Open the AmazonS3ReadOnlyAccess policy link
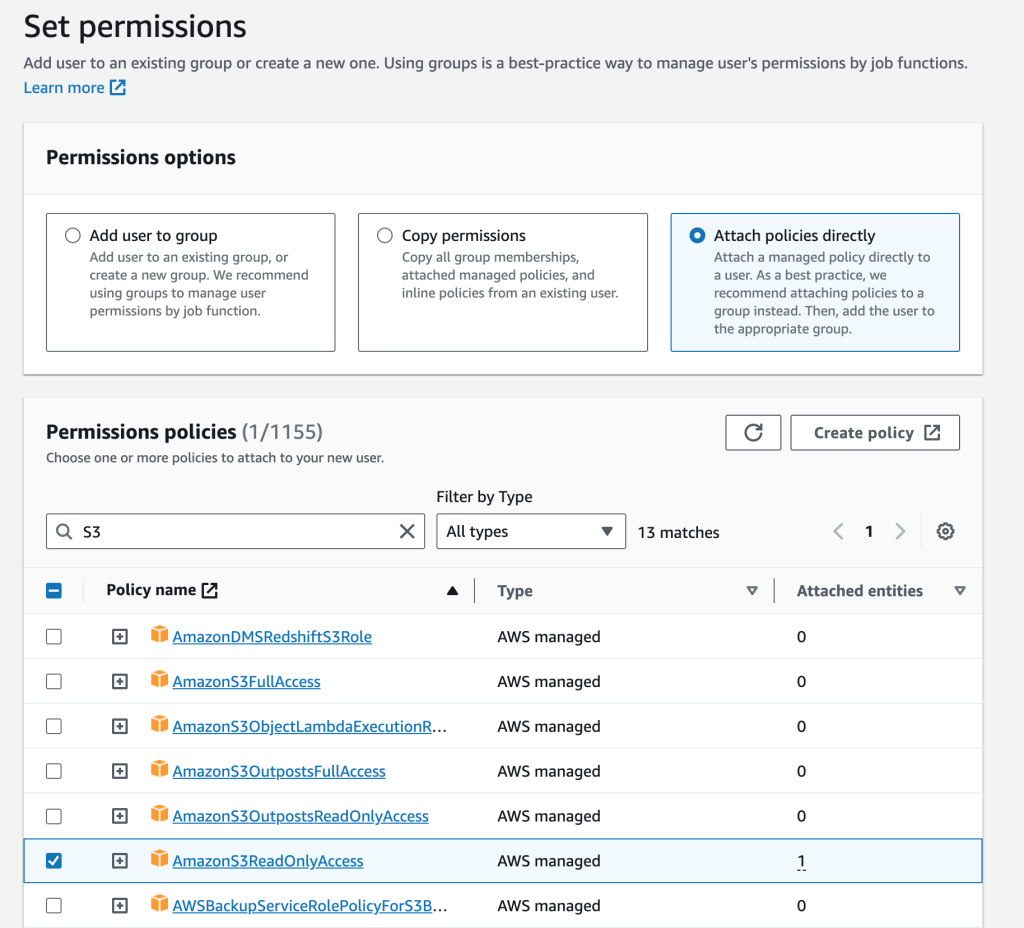Screen dimensions: 1024x928 (268, 860)
